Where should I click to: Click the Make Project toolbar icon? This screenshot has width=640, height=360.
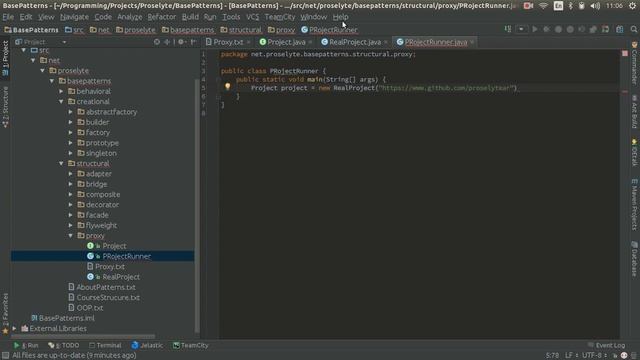click(508, 29)
